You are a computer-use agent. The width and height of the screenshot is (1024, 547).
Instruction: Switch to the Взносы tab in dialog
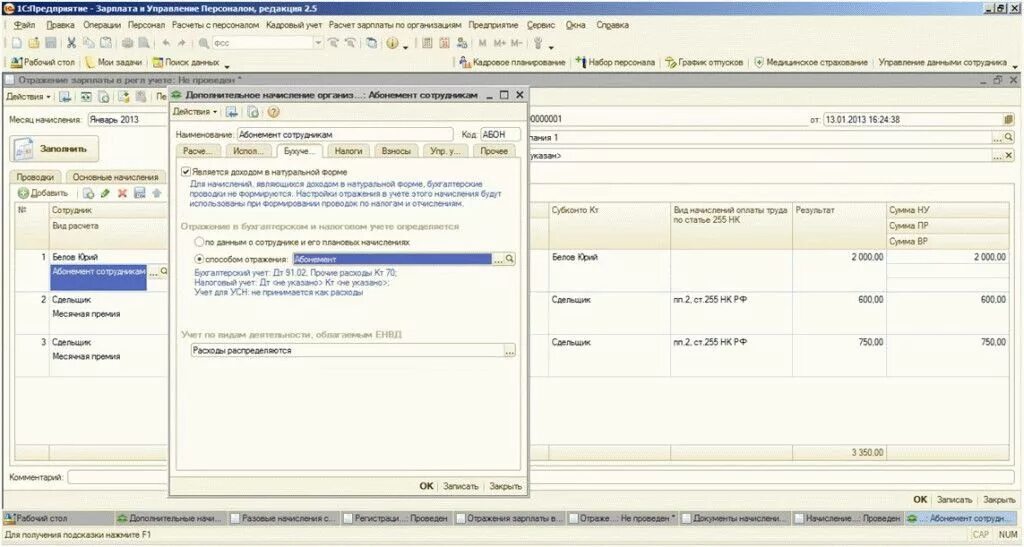pyautogui.click(x=396, y=151)
